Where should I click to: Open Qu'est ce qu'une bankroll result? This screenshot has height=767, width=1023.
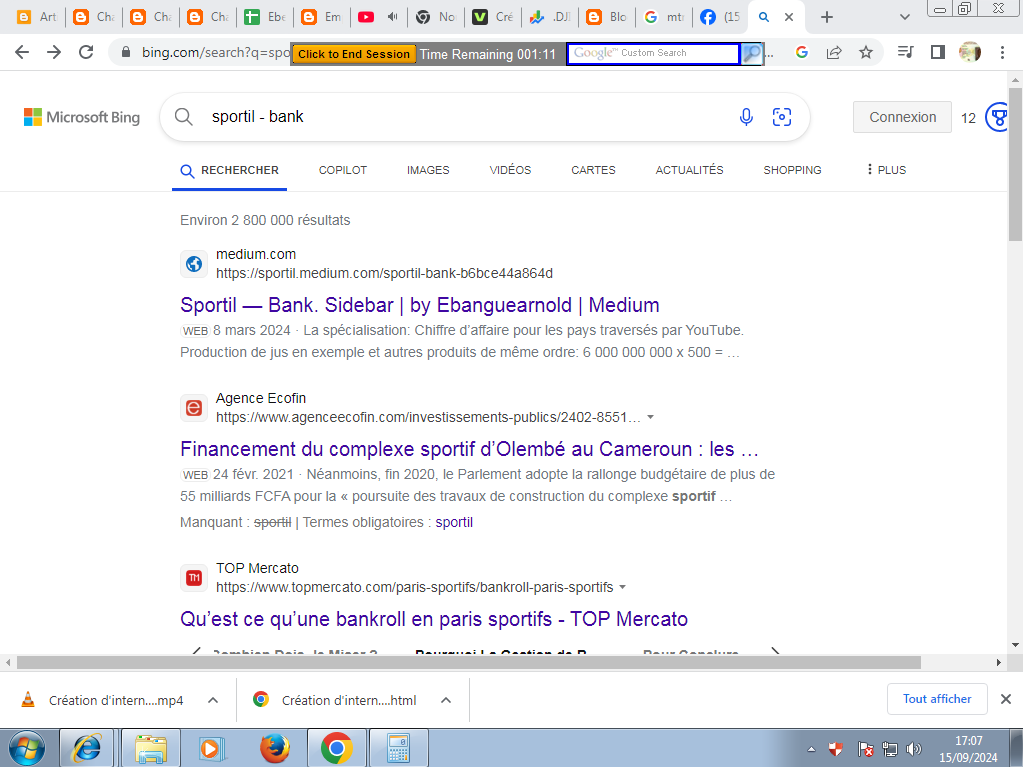pyautogui.click(x=434, y=619)
